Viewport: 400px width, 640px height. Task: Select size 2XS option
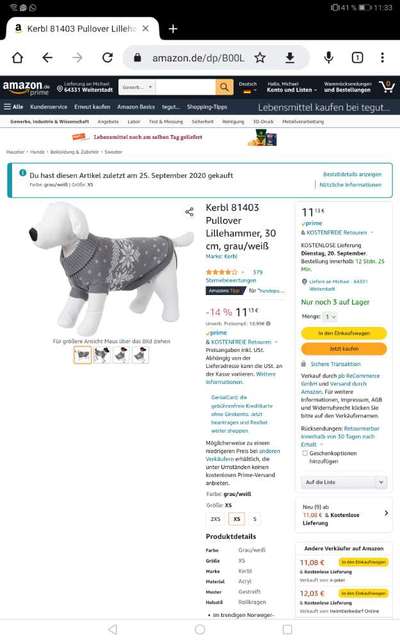(215, 519)
